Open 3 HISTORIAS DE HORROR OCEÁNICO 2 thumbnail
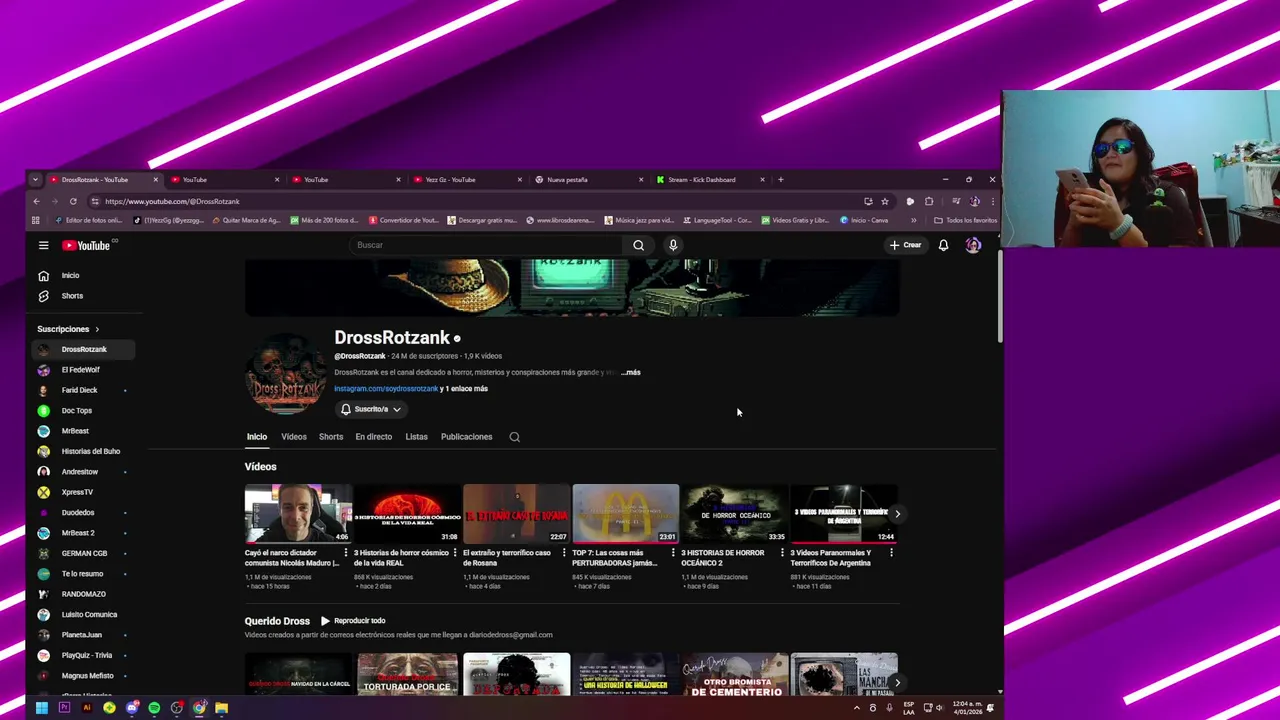This screenshot has height=720, width=1280. pyautogui.click(x=734, y=514)
